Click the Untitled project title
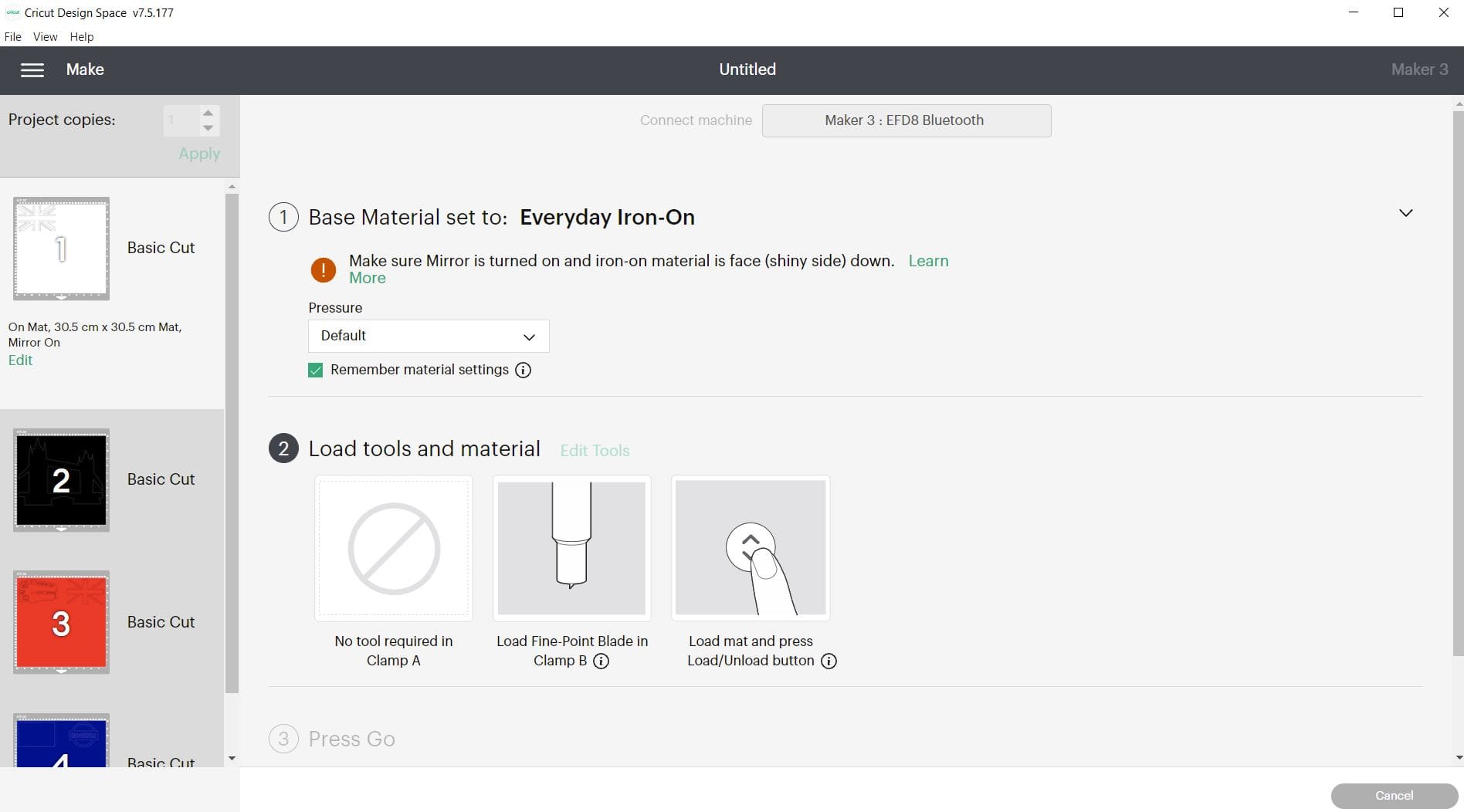1464x812 pixels. pyautogui.click(x=747, y=69)
